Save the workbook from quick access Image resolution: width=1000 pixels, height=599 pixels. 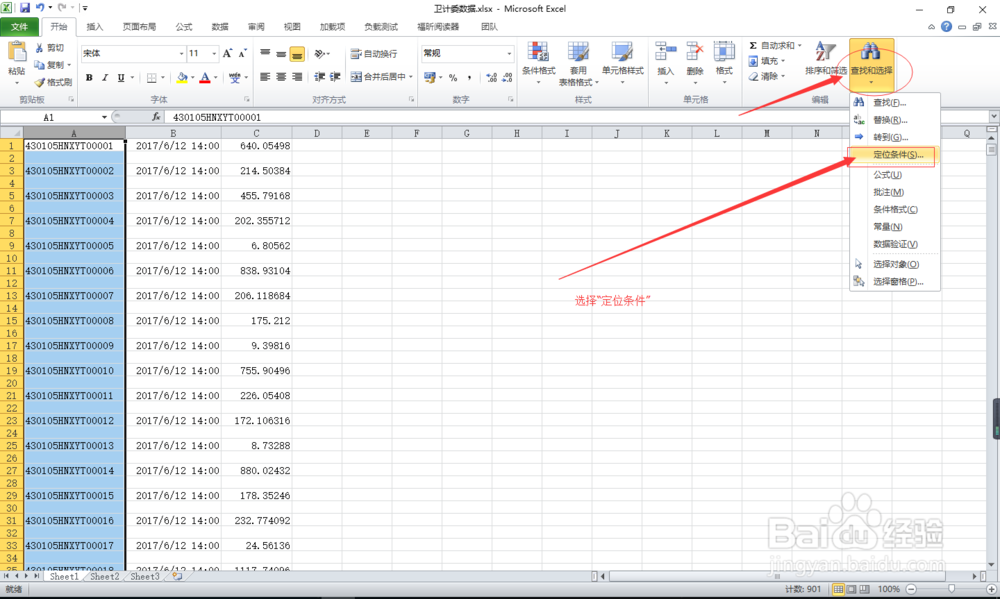25,8
